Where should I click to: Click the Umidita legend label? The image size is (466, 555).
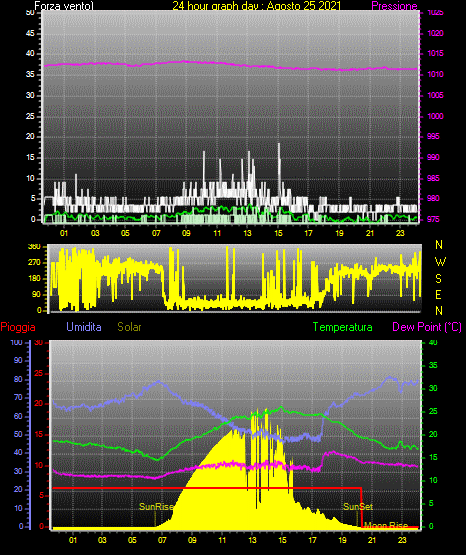click(84, 327)
